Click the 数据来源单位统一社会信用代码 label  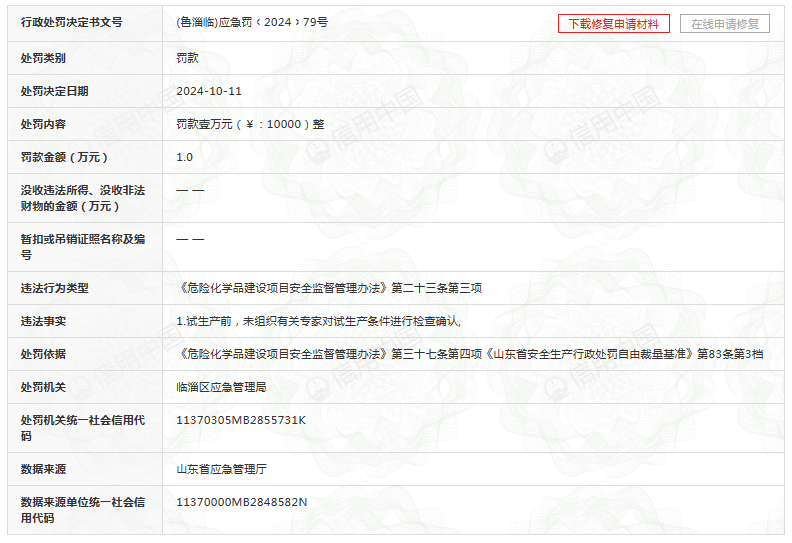point(83,510)
